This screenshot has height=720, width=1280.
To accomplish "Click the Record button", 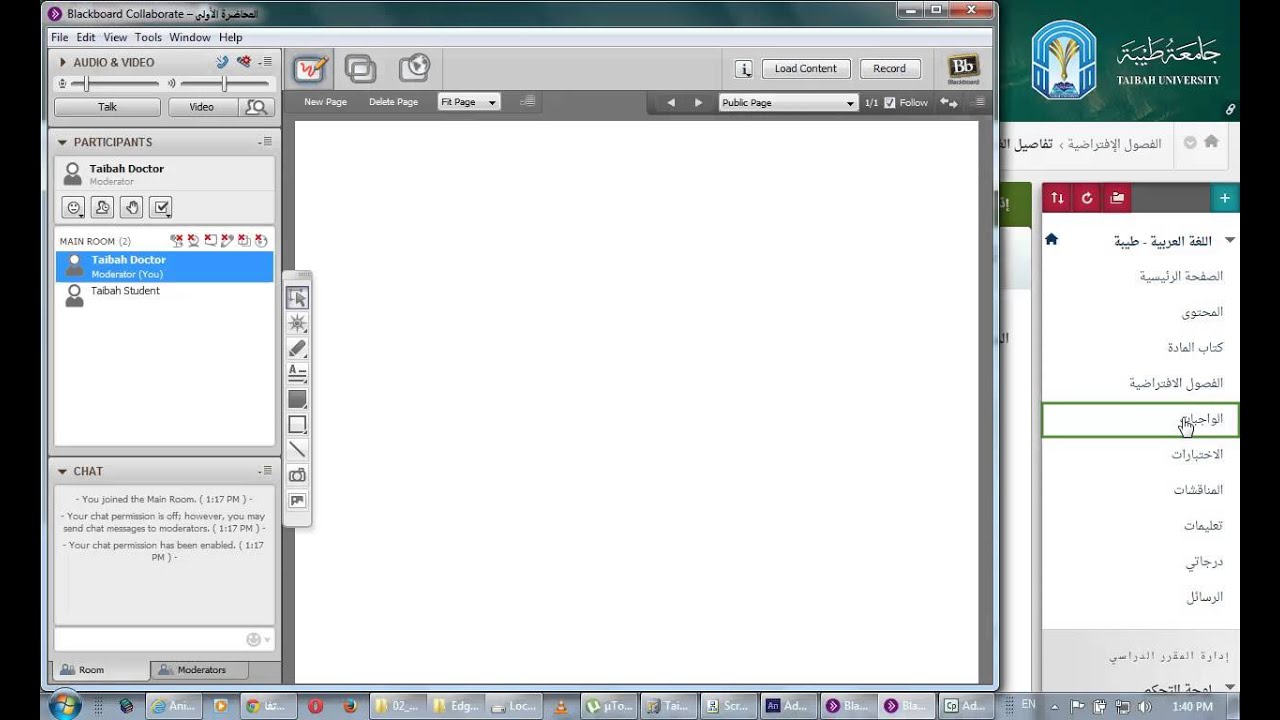I will pyautogui.click(x=889, y=69).
